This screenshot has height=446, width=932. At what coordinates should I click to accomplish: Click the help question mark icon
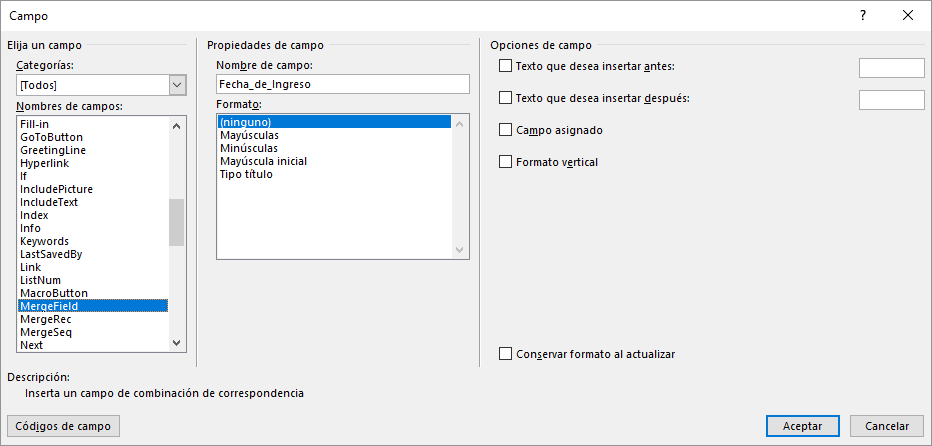point(862,16)
